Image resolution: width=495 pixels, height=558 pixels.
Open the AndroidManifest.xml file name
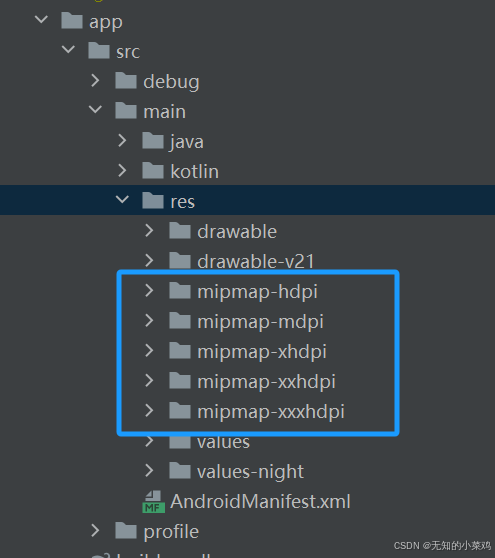tap(260, 501)
